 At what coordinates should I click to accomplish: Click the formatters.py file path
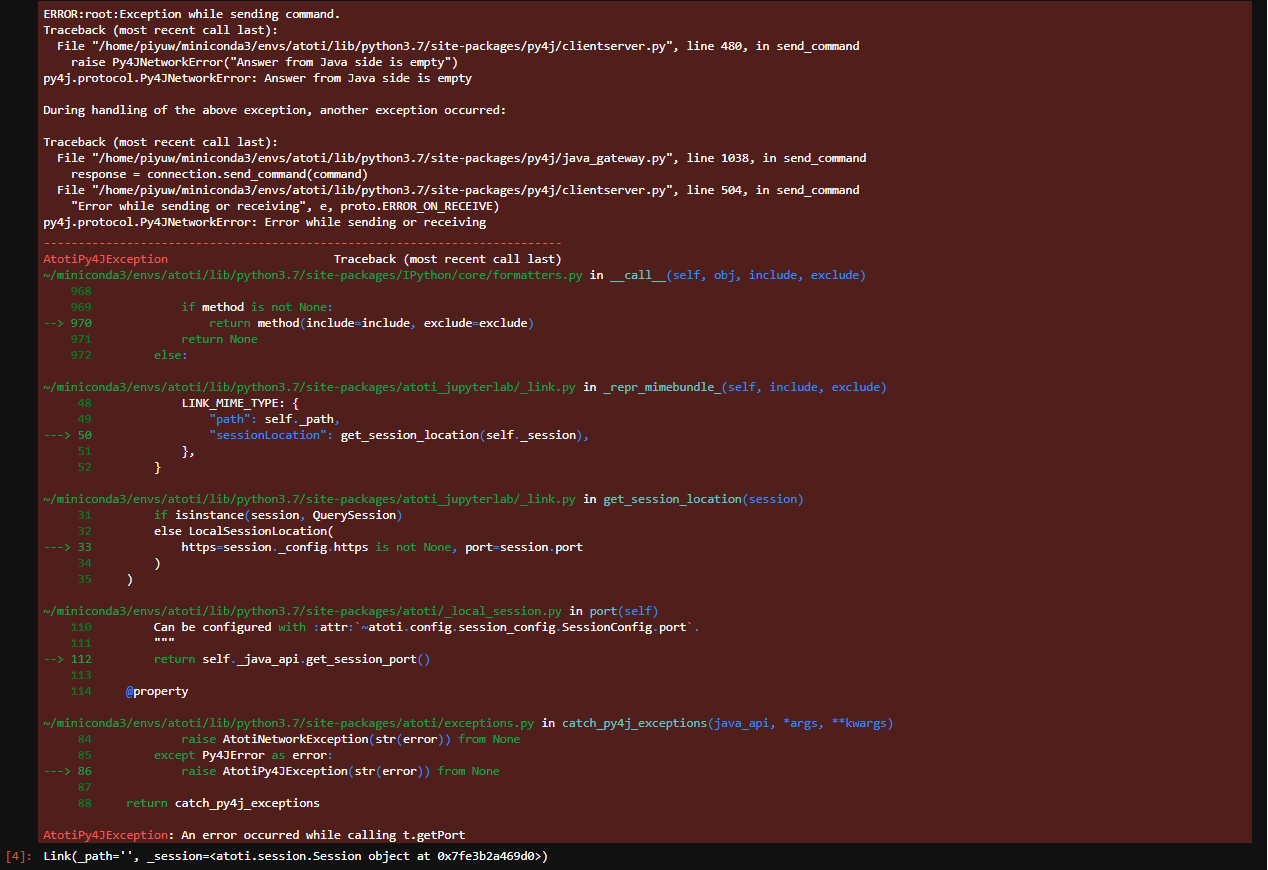310,274
